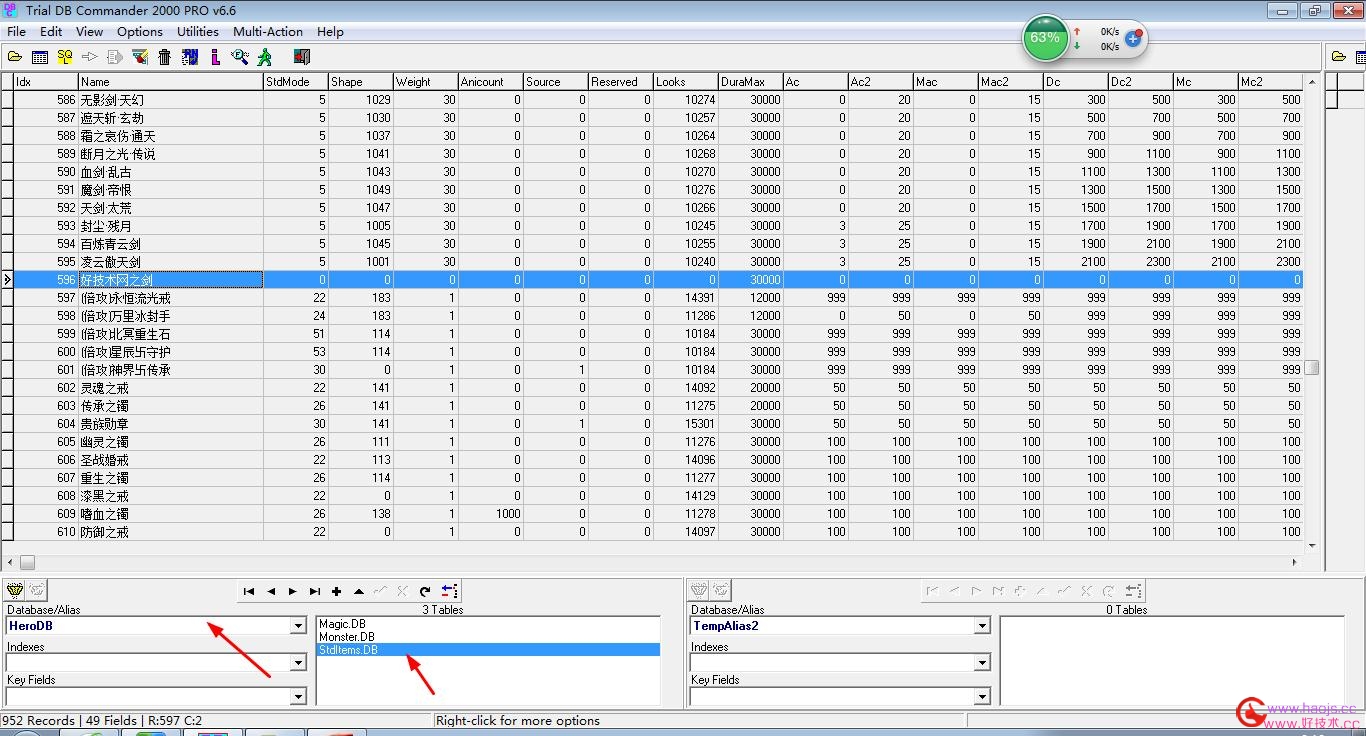This screenshot has height=736, width=1366.
Task: Expand the left Key Fields dropdown
Action: [298, 696]
